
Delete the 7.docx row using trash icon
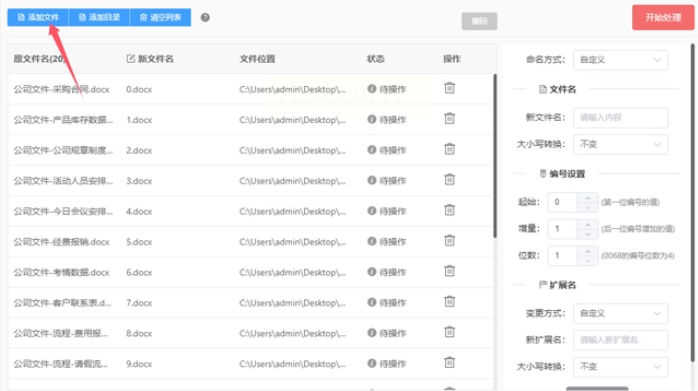click(x=450, y=301)
